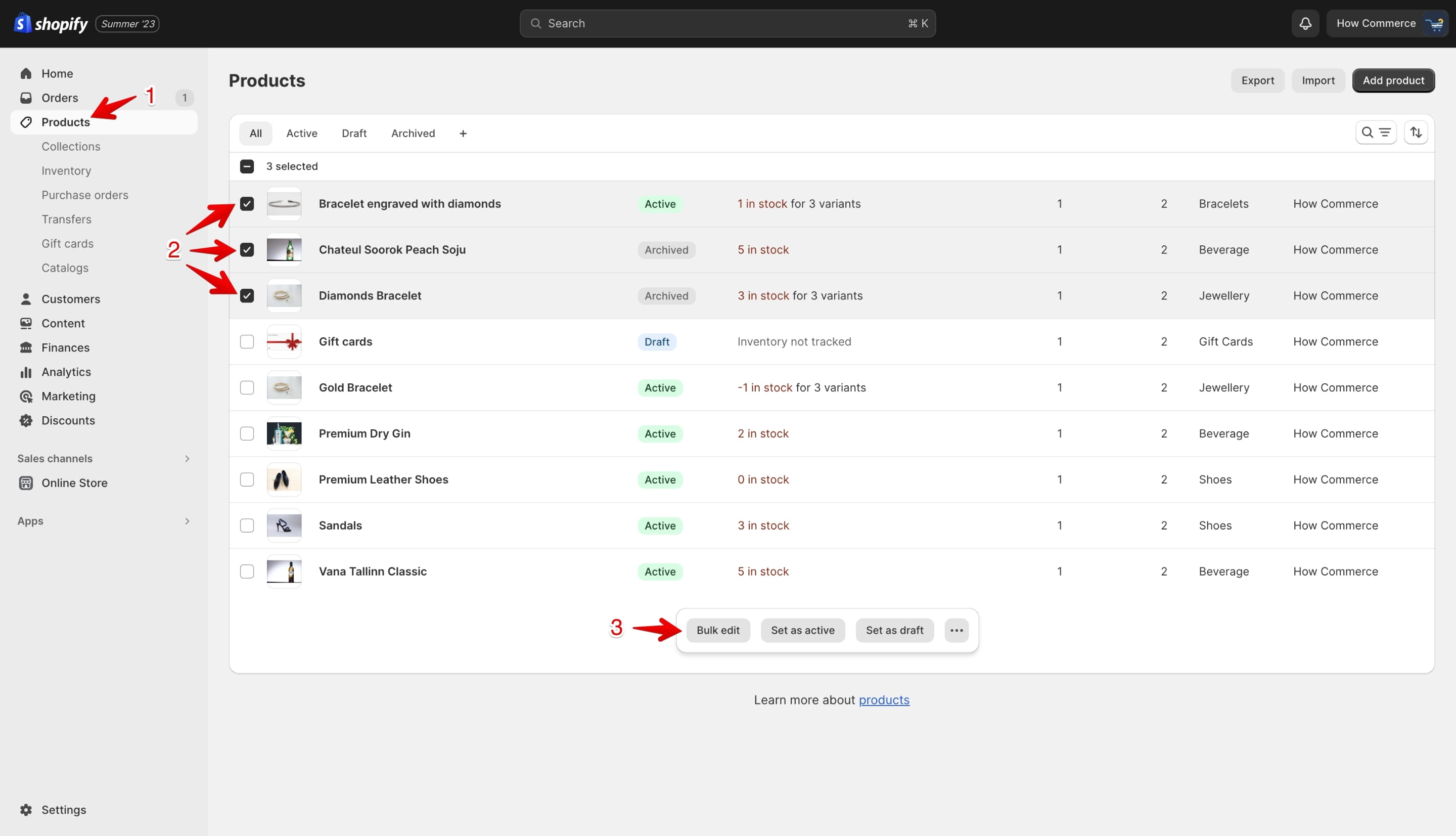Open Bracelet engraved with diamonds thumbnail

(x=284, y=204)
